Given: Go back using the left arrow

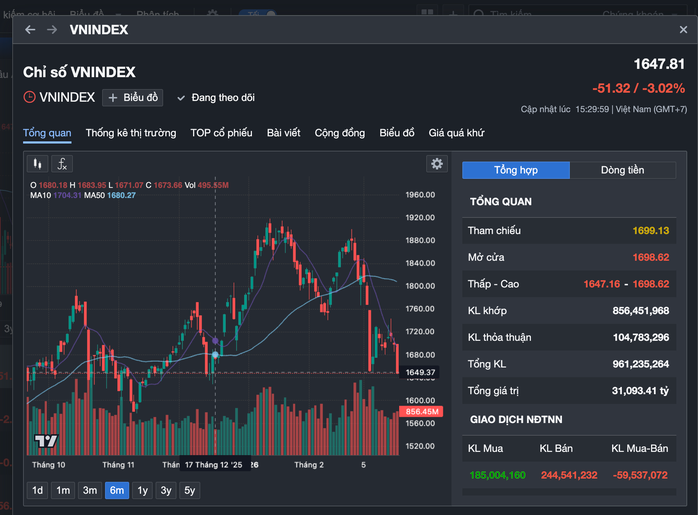Looking at the screenshot, I should (30, 30).
